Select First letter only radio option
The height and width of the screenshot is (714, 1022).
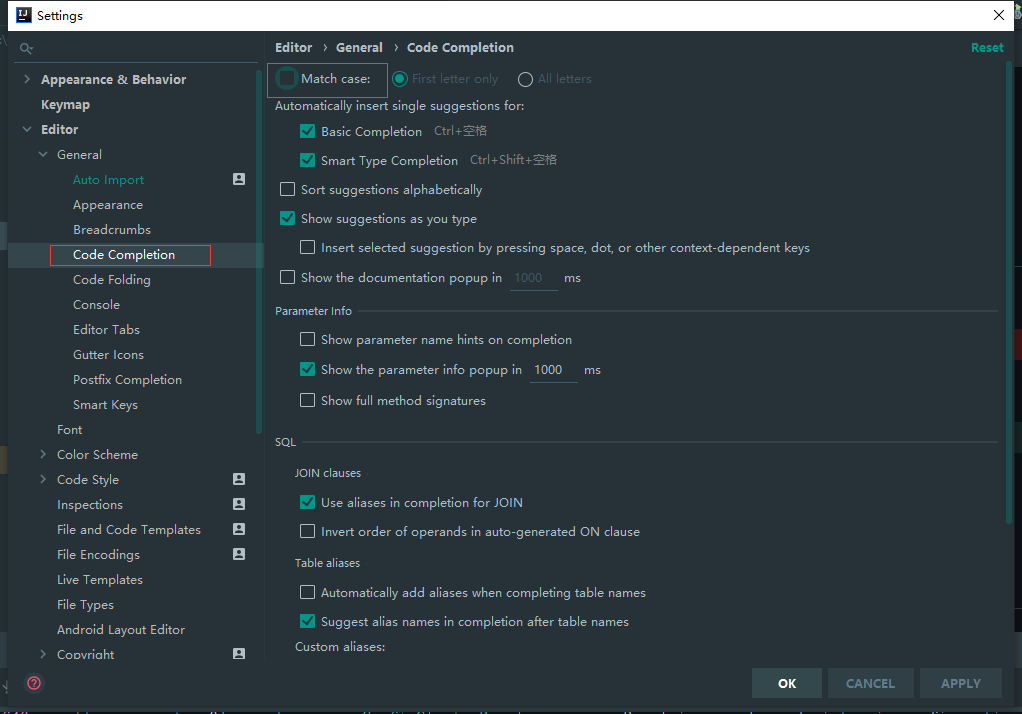pos(400,79)
